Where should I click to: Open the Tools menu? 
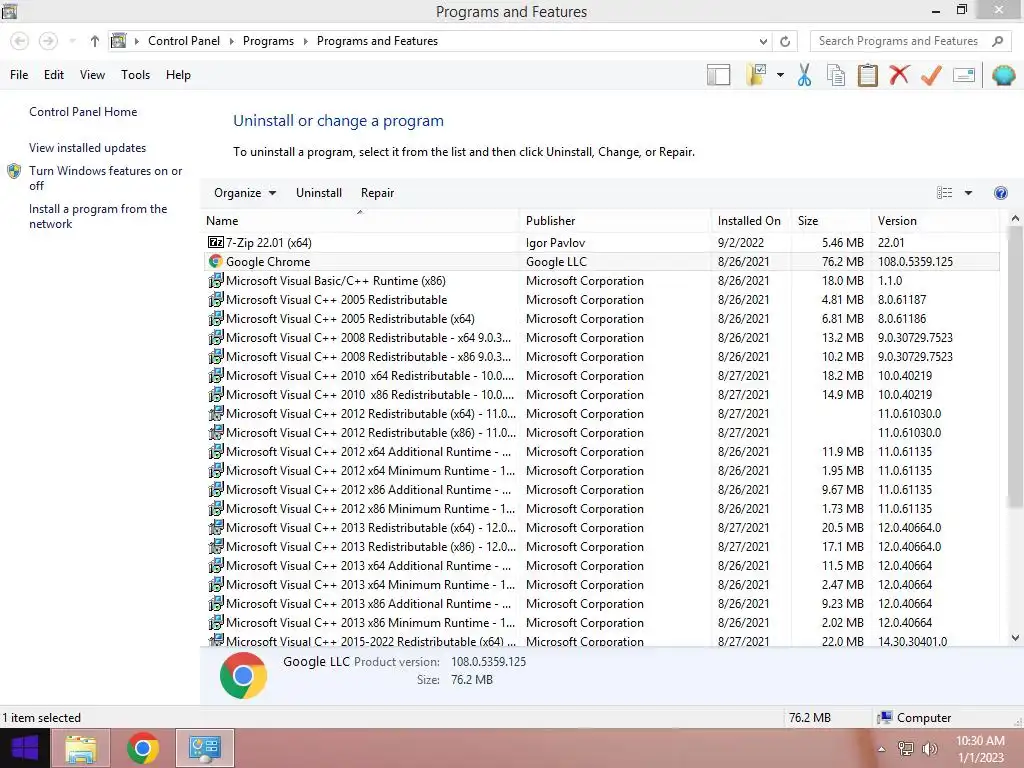135,75
